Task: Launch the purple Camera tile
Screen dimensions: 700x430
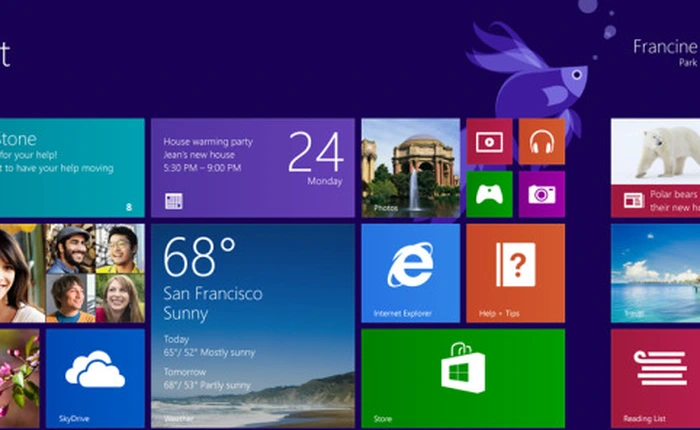Action: [x=541, y=193]
